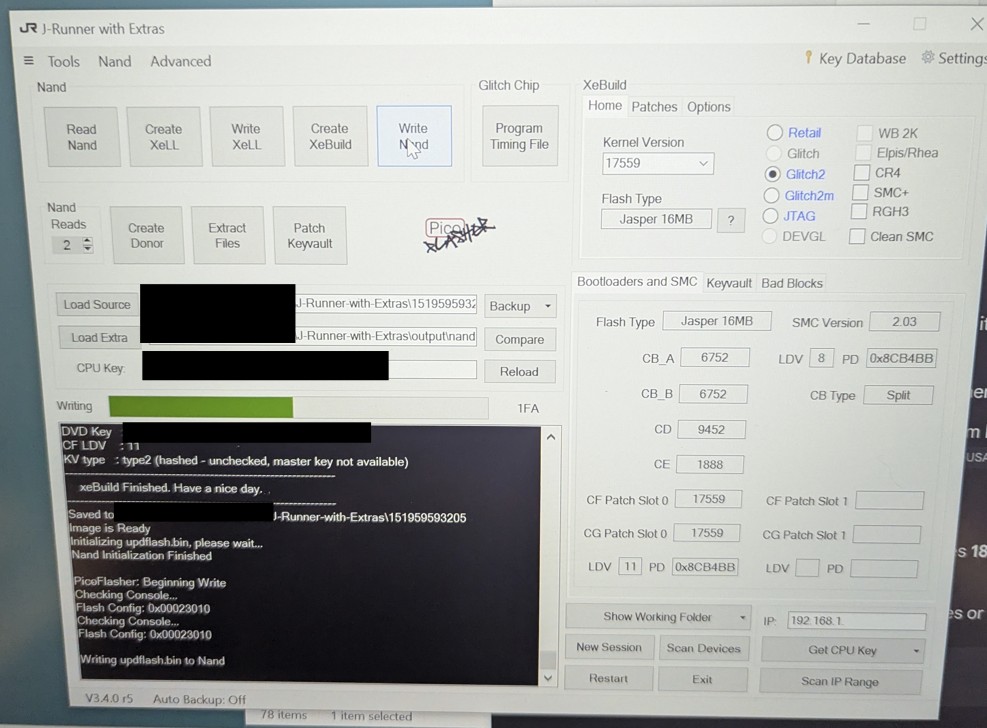Expand the Backup dropdown arrow
Image resolution: width=987 pixels, height=728 pixels.
pos(547,306)
